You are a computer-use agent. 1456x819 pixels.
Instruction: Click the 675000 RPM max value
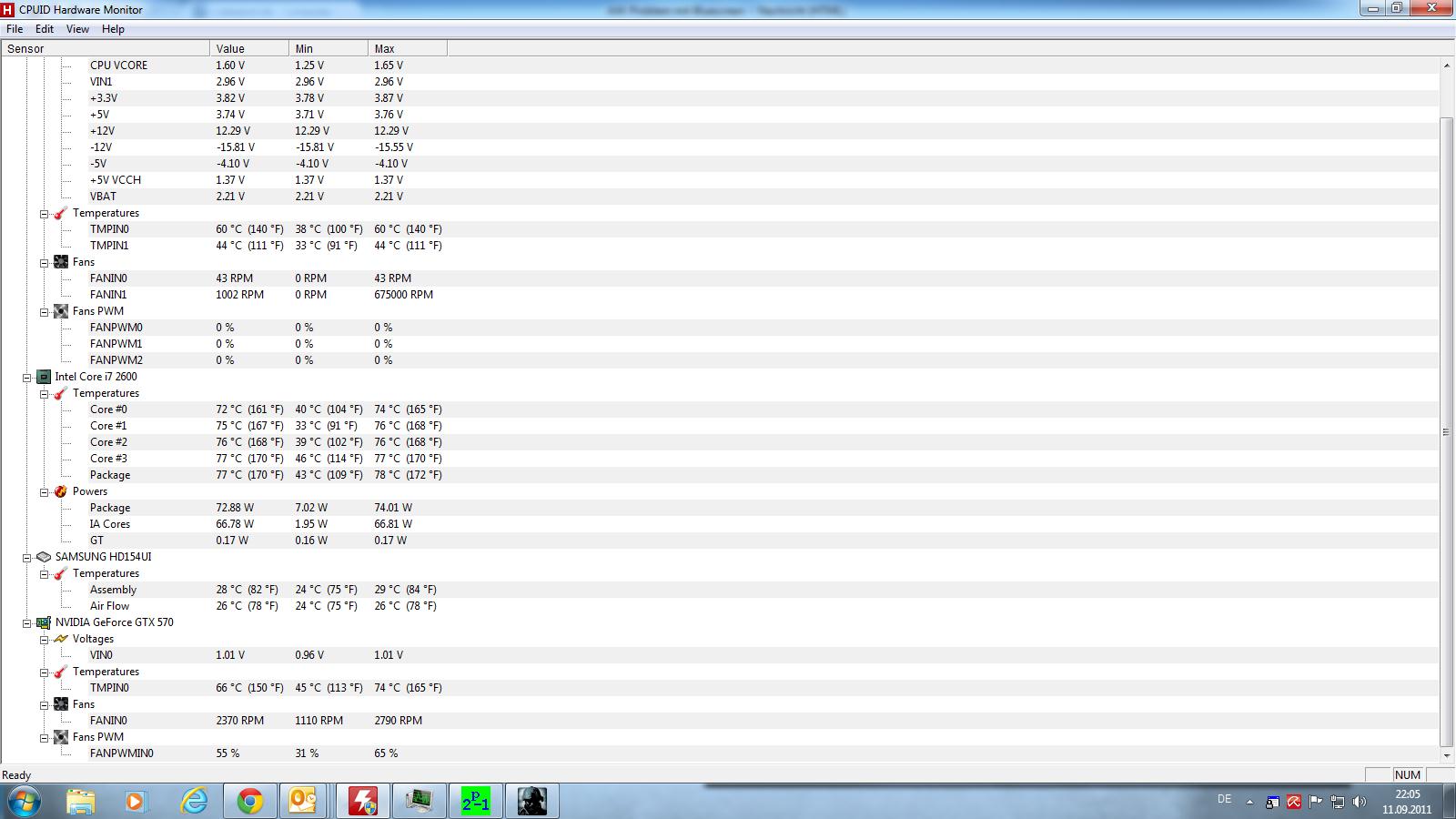click(x=403, y=295)
